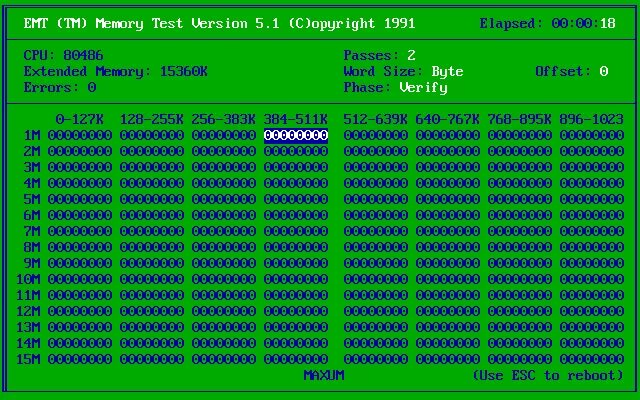
Task: Click the 512-639K block in row 5M
Action: (x=376, y=199)
